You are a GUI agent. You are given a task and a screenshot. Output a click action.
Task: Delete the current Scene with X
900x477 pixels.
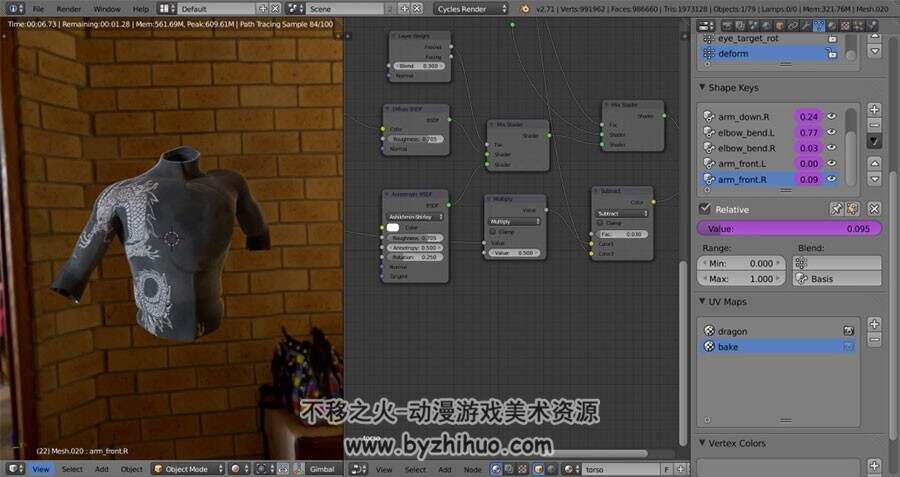[417, 9]
